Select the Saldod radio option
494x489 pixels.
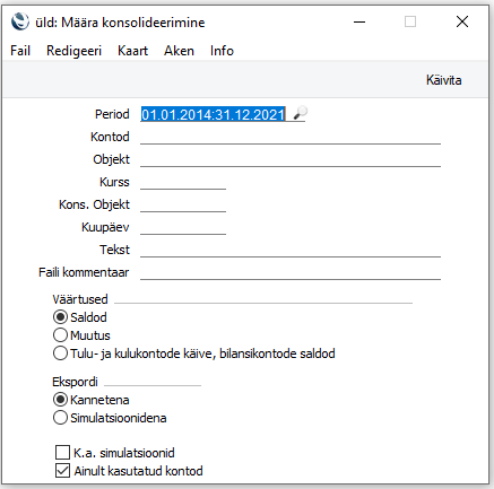coord(60,317)
